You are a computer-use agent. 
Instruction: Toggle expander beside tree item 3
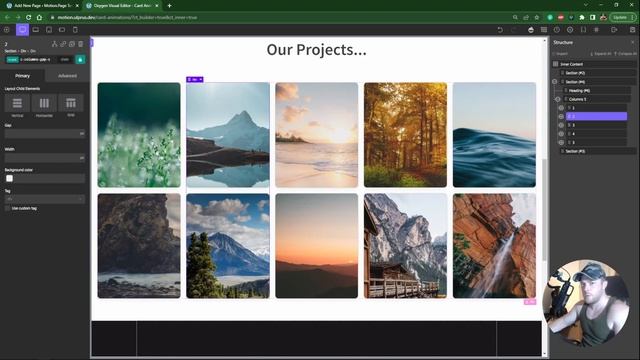pos(561,125)
